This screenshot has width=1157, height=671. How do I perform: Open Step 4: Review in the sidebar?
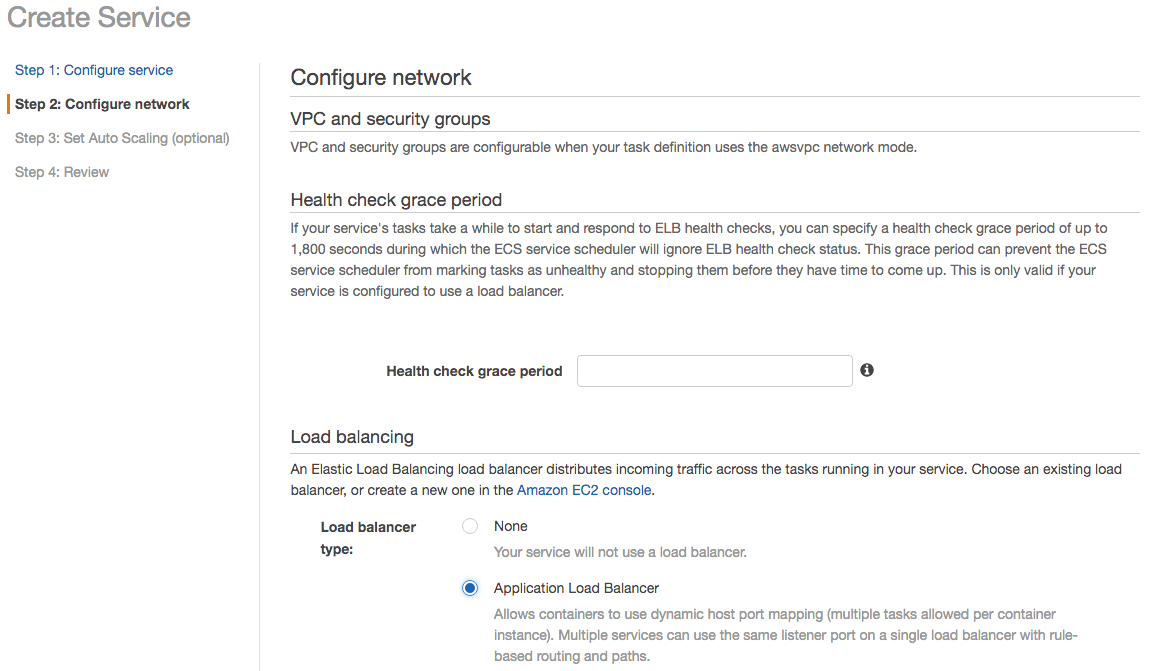click(x=62, y=172)
